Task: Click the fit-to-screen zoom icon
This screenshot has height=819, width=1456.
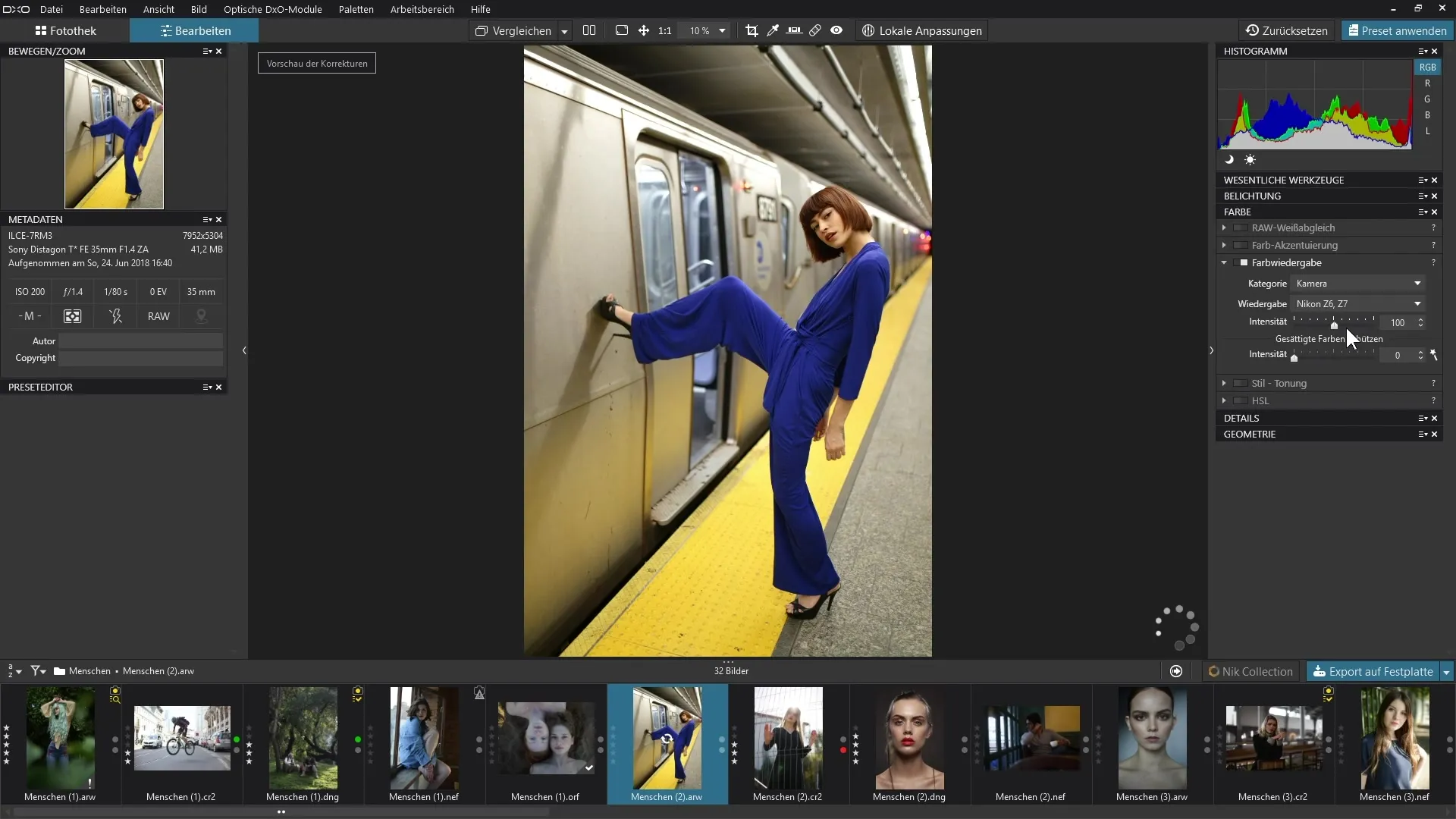Action: 622,30
